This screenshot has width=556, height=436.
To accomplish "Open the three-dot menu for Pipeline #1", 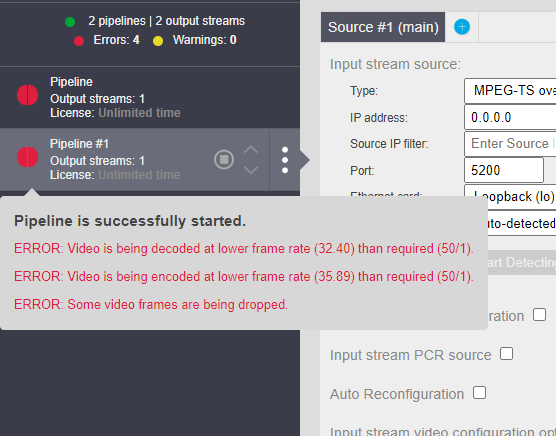I will [285, 160].
